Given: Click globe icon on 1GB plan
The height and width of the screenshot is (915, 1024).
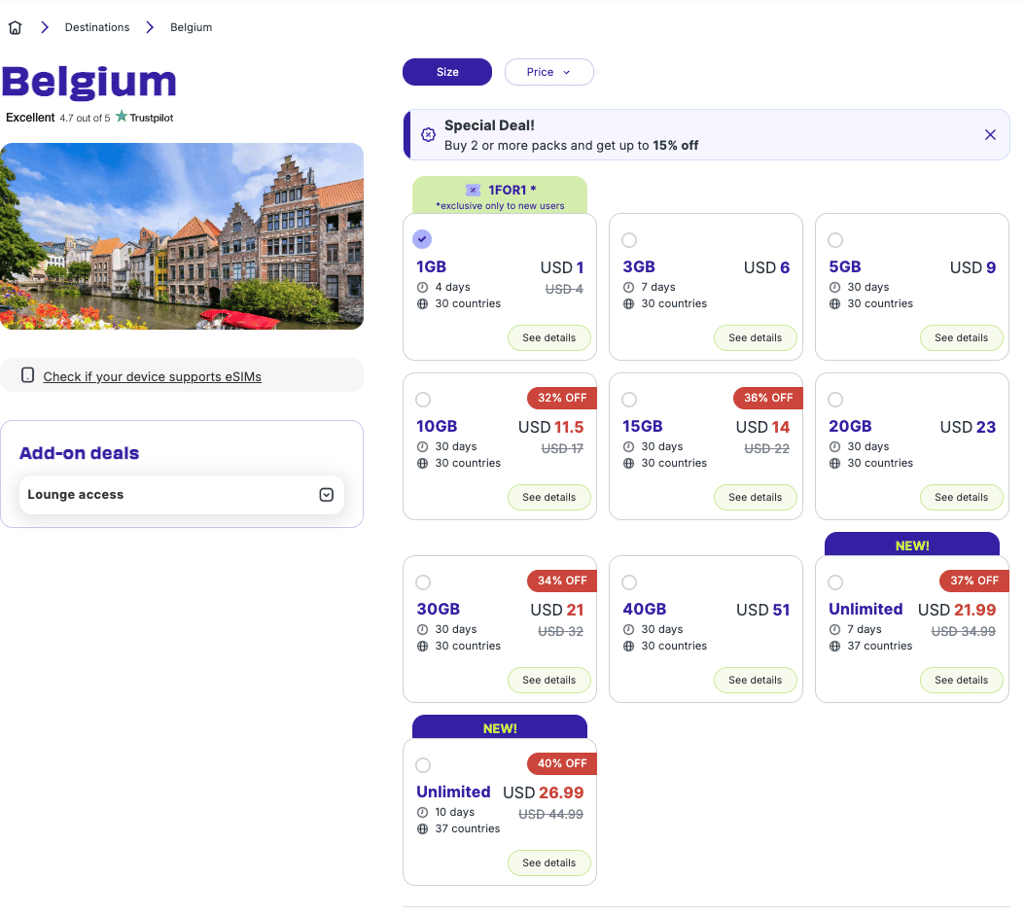Looking at the screenshot, I should 423,304.
